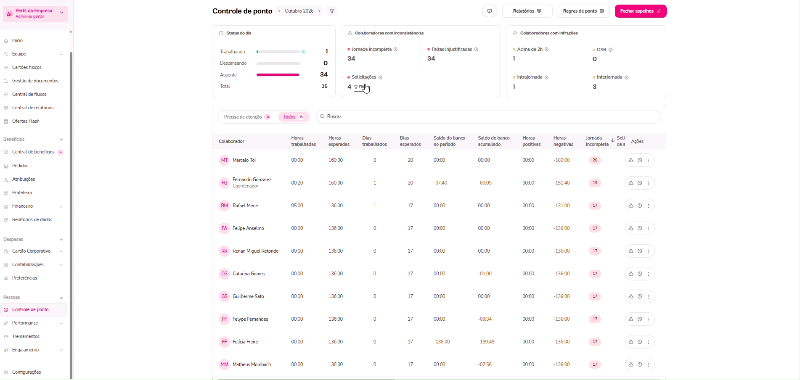This screenshot has width=800, height=380.
Task: Click the 34 count under Faltas injustificadas
Action: tap(431, 59)
